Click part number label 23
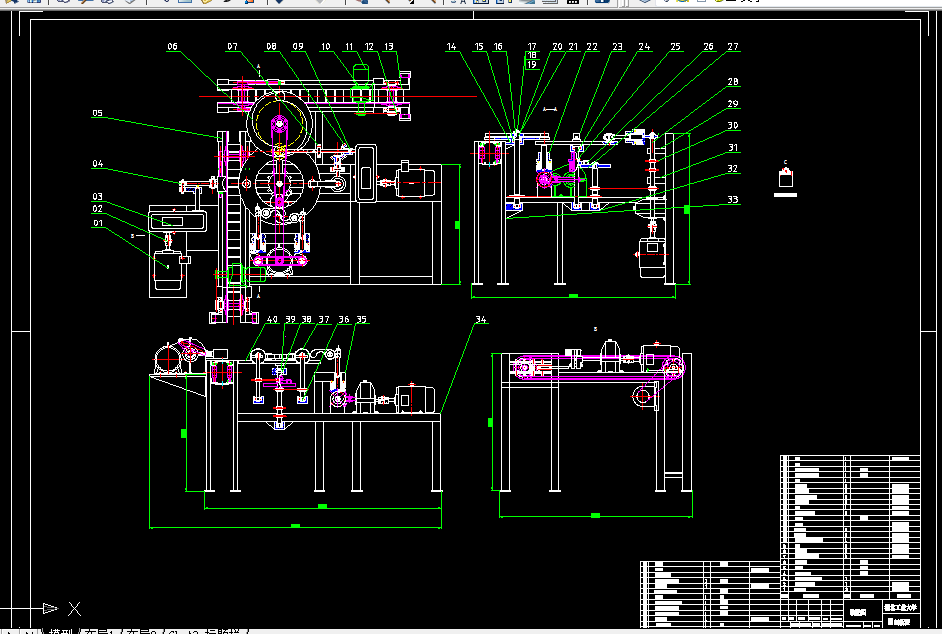Image resolution: width=942 pixels, height=634 pixels. click(618, 47)
